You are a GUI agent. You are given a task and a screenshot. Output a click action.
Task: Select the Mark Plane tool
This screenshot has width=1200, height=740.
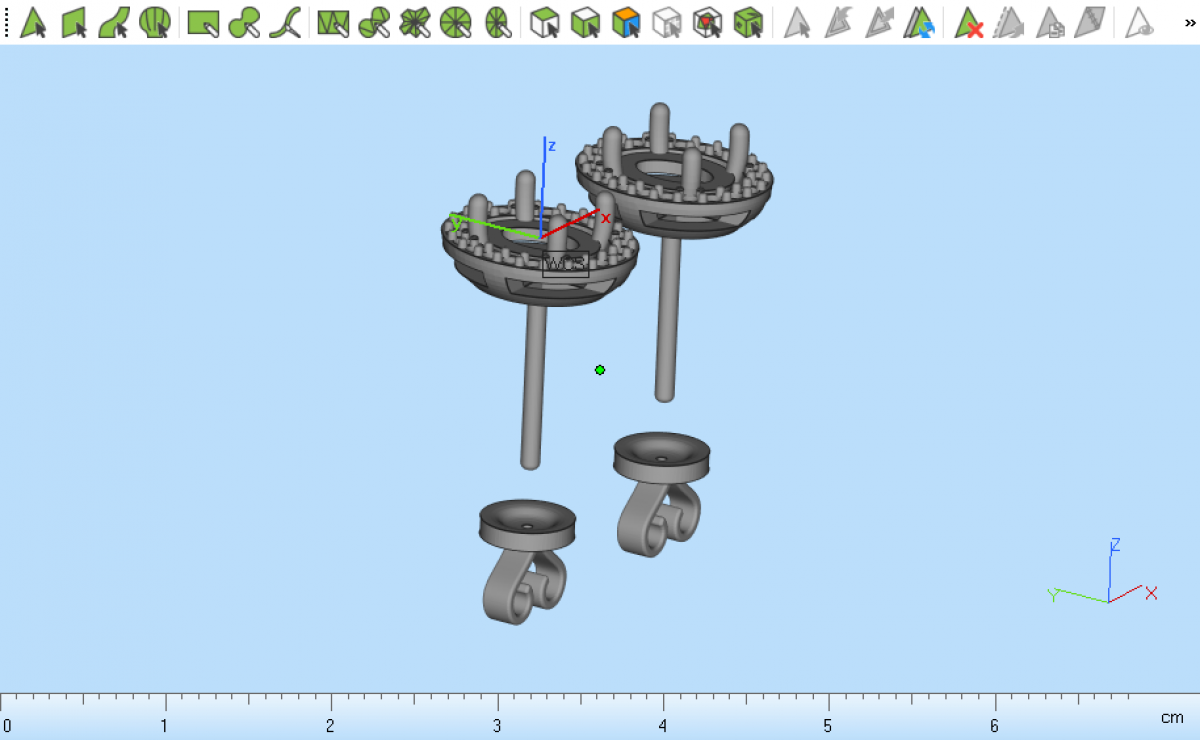tap(74, 22)
